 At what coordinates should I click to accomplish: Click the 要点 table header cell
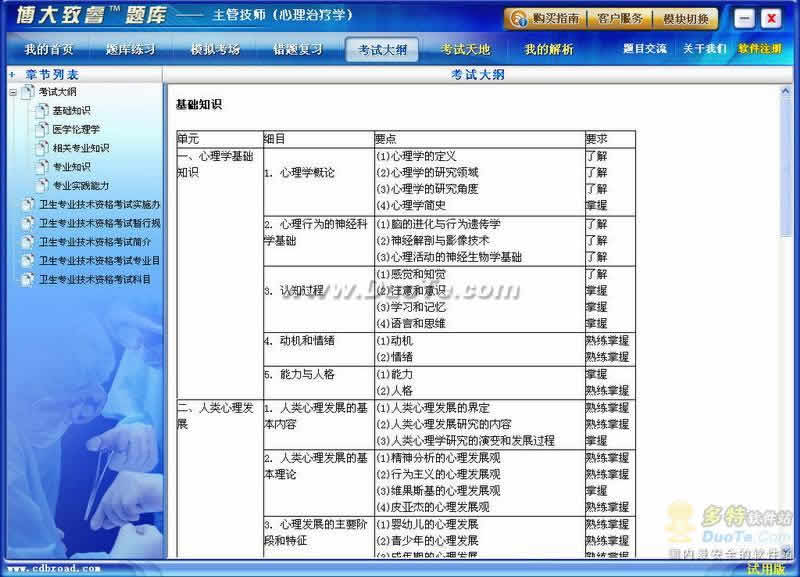click(x=479, y=139)
